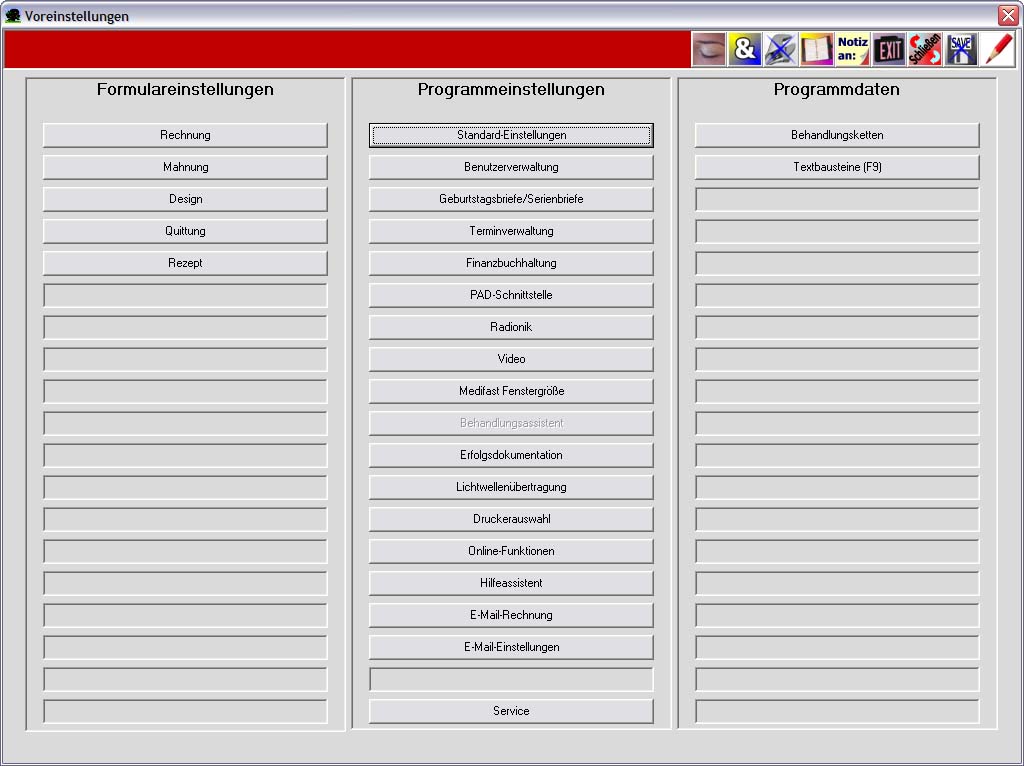This screenshot has height=766, width=1024.
Task: Click the red 'Schließen' toolbar icon
Action: pos(925,49)
